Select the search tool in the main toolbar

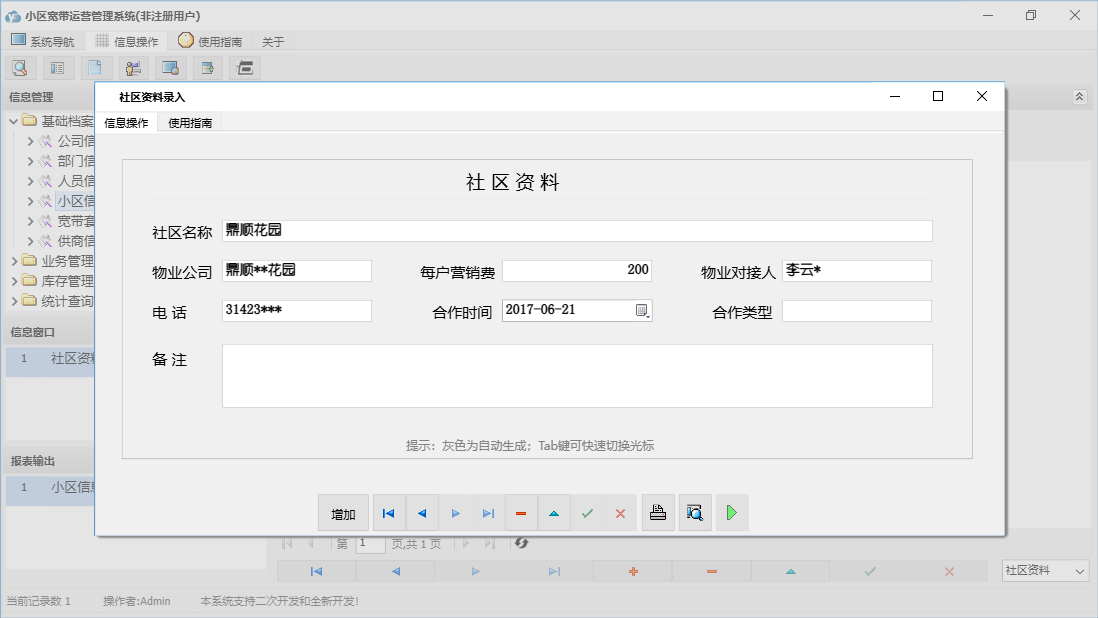coord(20,67)
